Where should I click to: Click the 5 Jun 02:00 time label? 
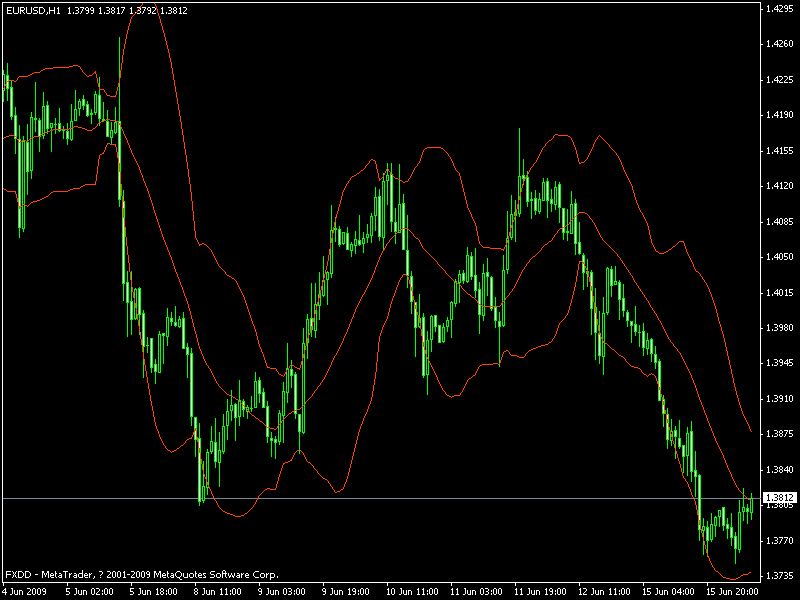[x=90, y=592]
